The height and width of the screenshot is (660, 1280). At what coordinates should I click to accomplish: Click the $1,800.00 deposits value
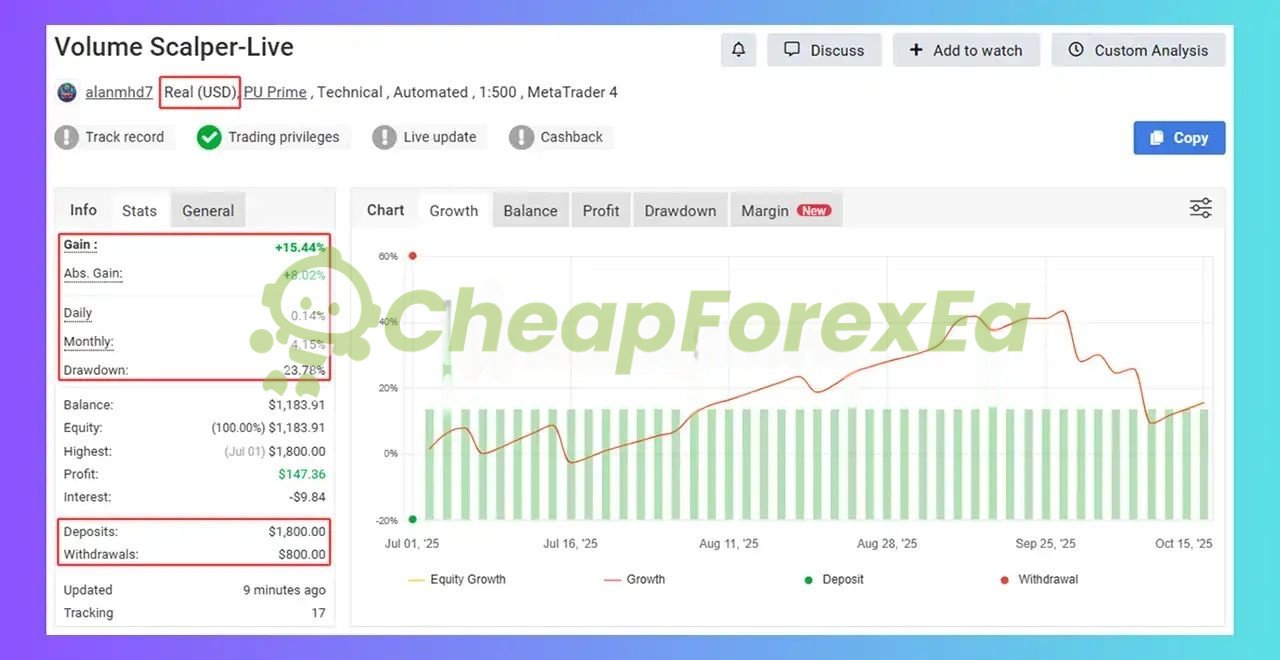coord(297,531)
